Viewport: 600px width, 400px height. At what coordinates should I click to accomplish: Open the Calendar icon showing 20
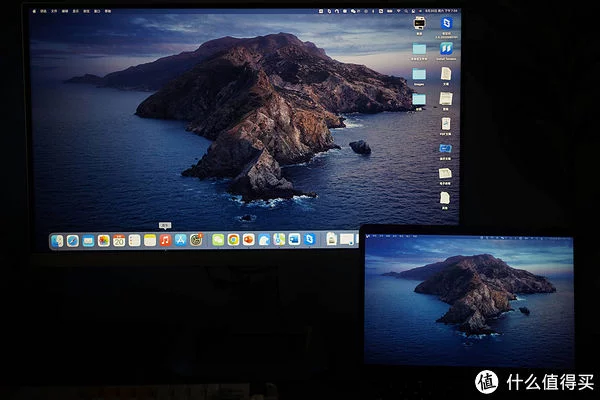119,241
